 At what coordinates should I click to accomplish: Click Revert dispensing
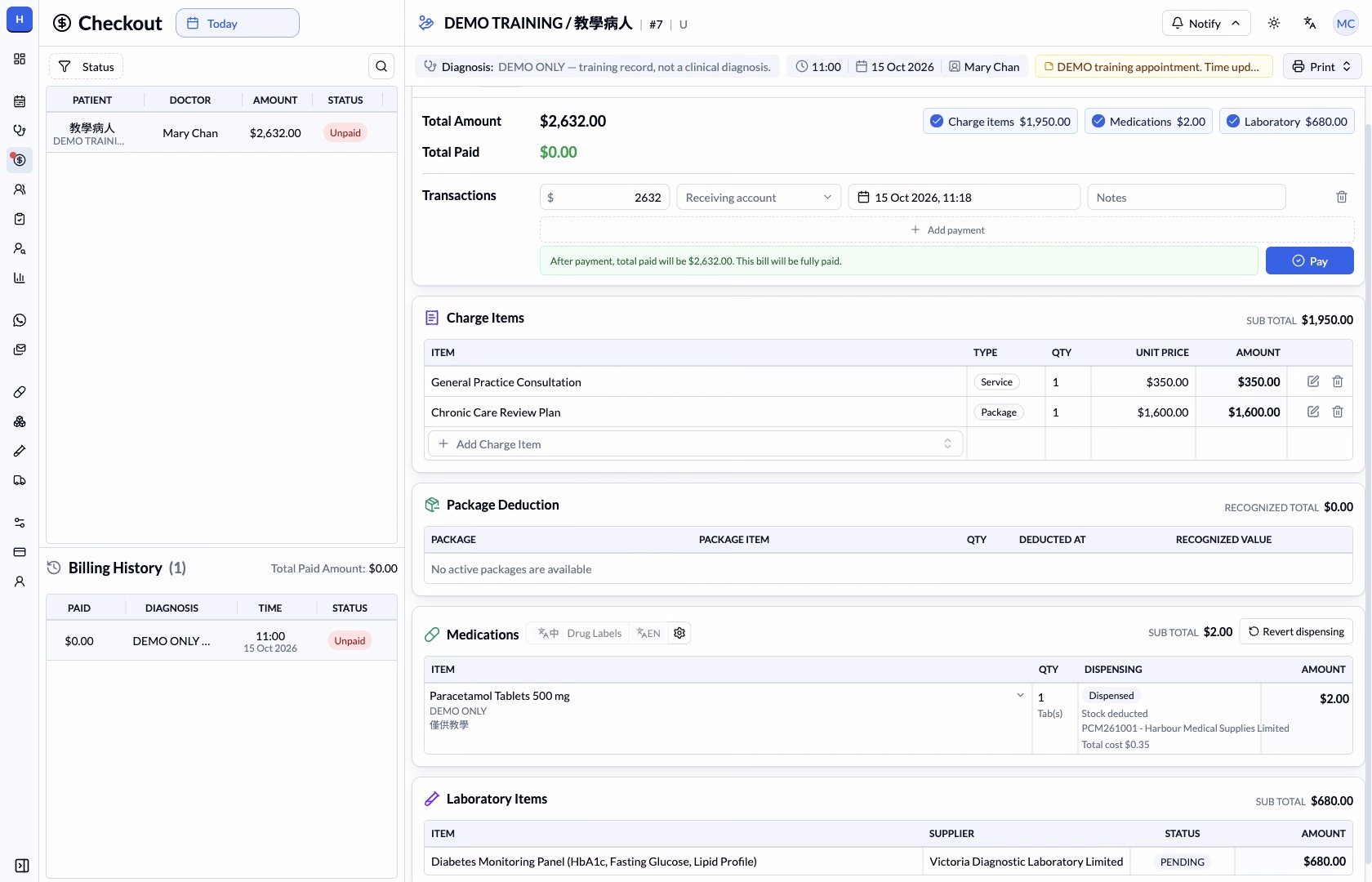pyautogui.click(x=1296, y=631)
